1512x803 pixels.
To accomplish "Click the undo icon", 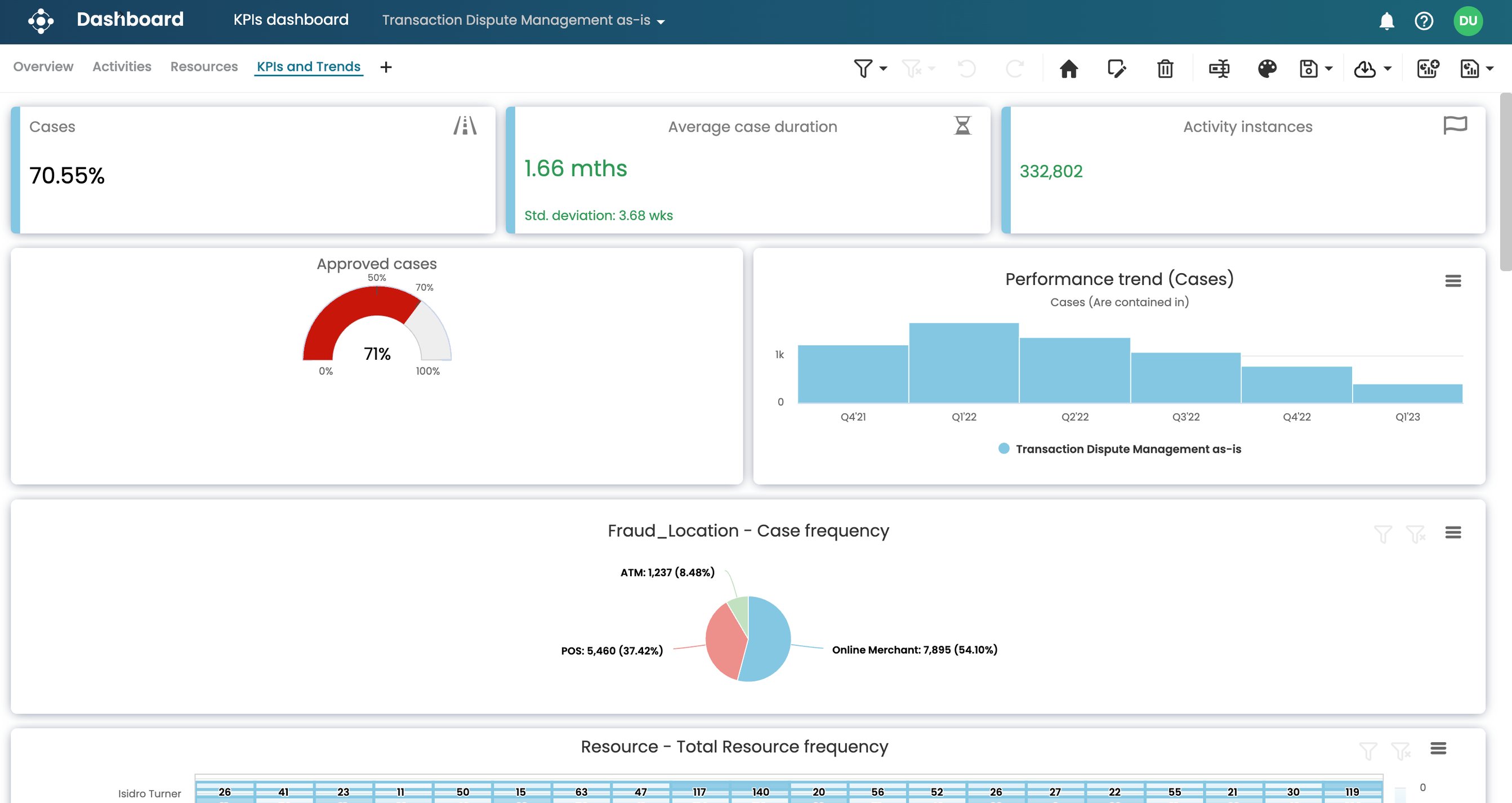I will click(x=966, y=68).
